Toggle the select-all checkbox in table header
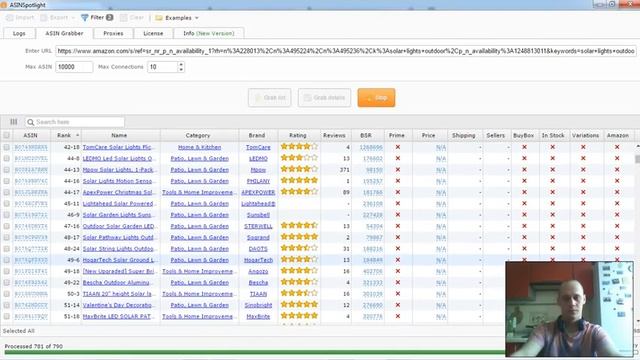The image size is (640, 360). [7, 135]
